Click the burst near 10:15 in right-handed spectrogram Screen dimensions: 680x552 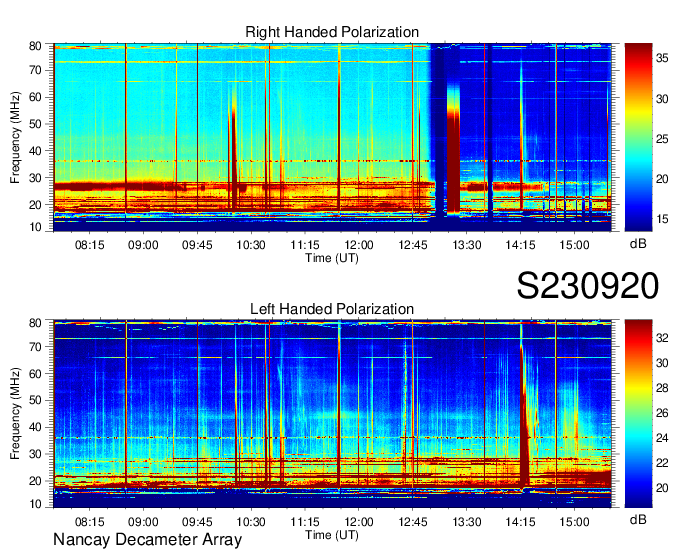click(234, 156)
